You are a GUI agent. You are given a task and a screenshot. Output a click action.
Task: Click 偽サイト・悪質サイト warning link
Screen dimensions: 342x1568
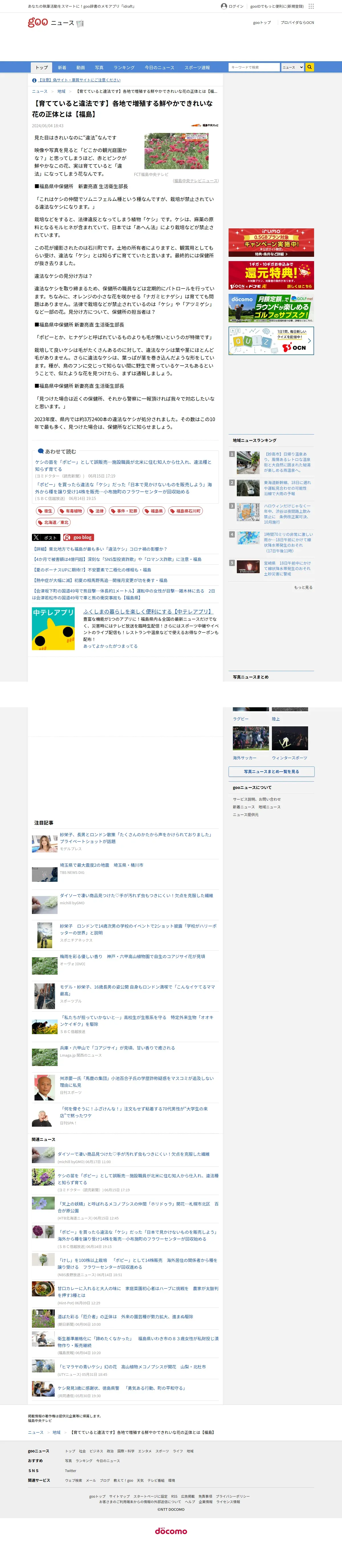click(x=80, y=80)
